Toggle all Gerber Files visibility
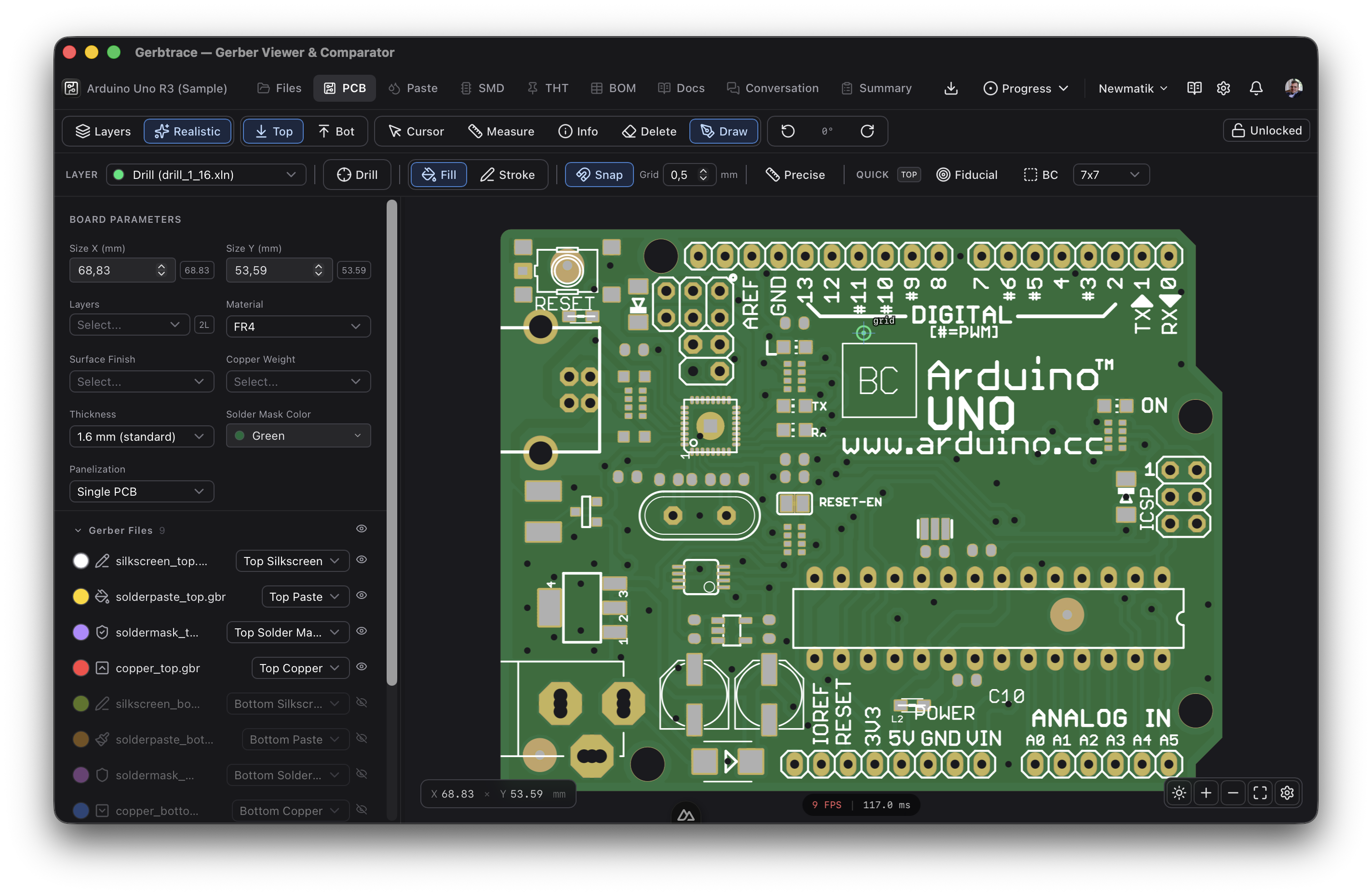The image size is (1372, 895). tap(362, 529)
